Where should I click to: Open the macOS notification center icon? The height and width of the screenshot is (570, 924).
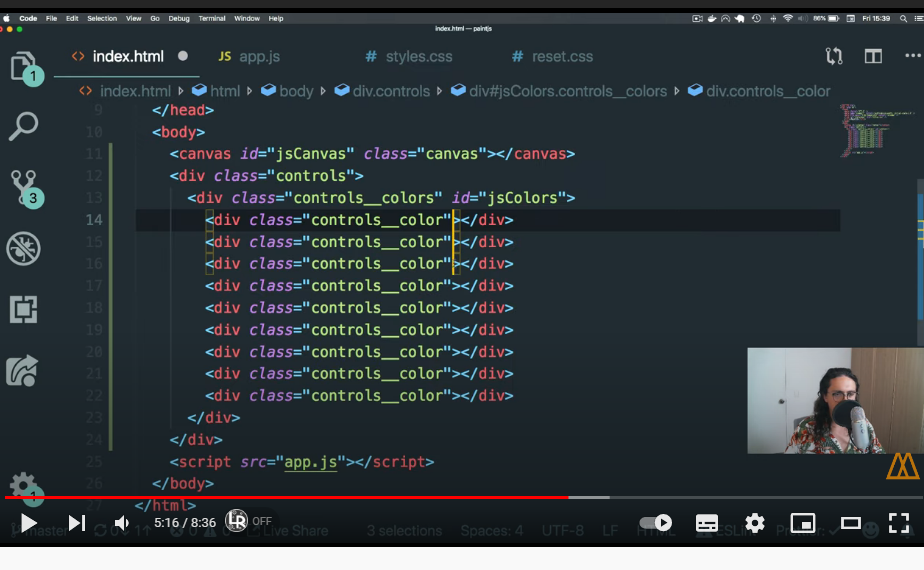918,18
